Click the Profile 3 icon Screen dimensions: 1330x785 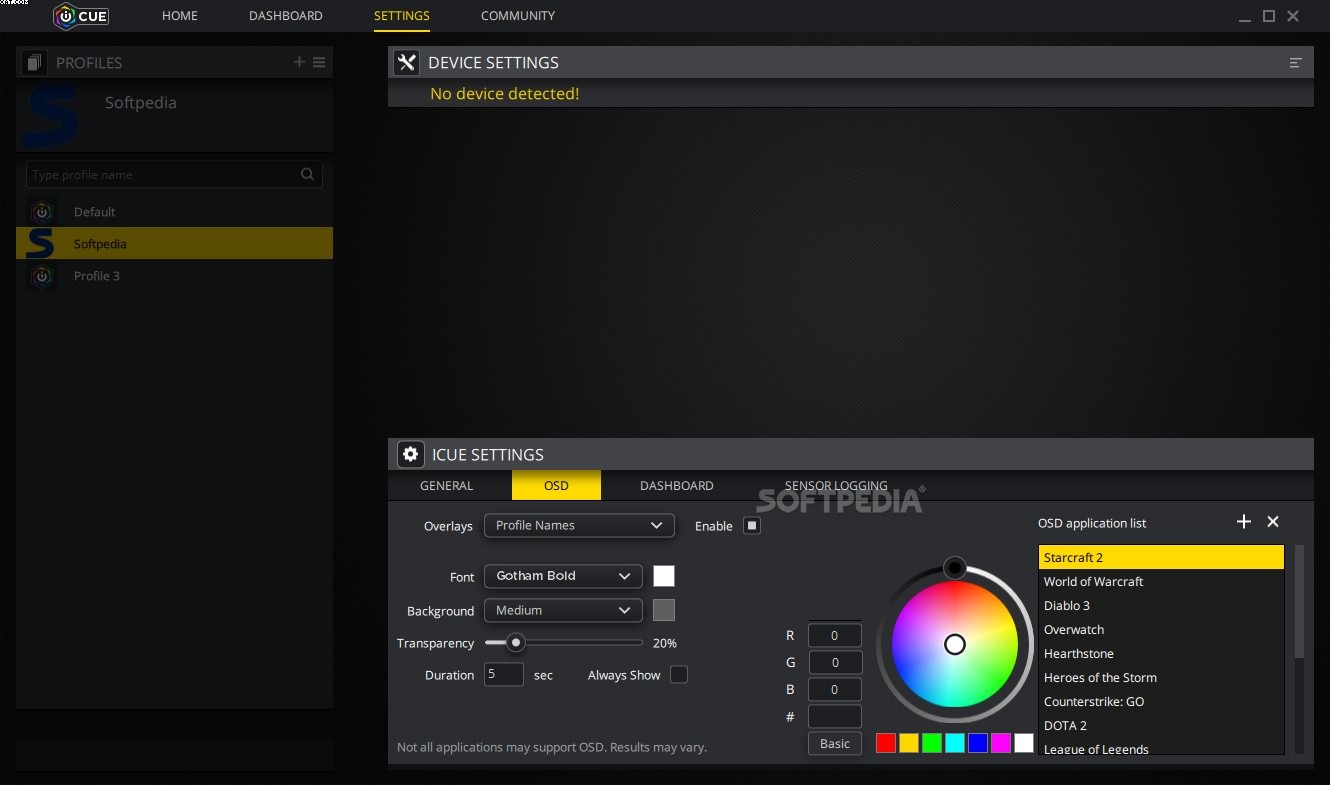41,276
